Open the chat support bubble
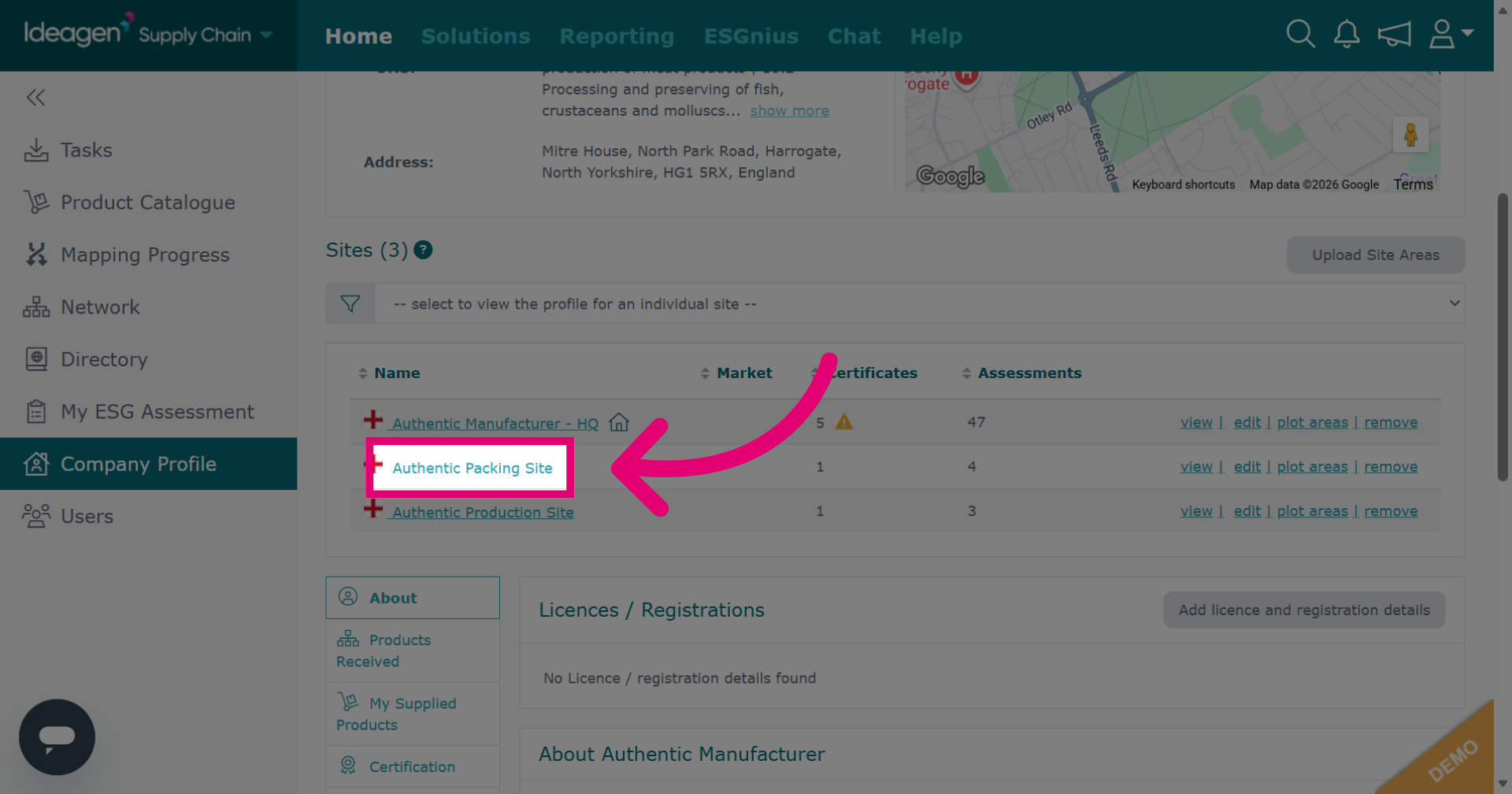Image resolution: width=1512 pixels, height=794 pixels. click(57, 737)
